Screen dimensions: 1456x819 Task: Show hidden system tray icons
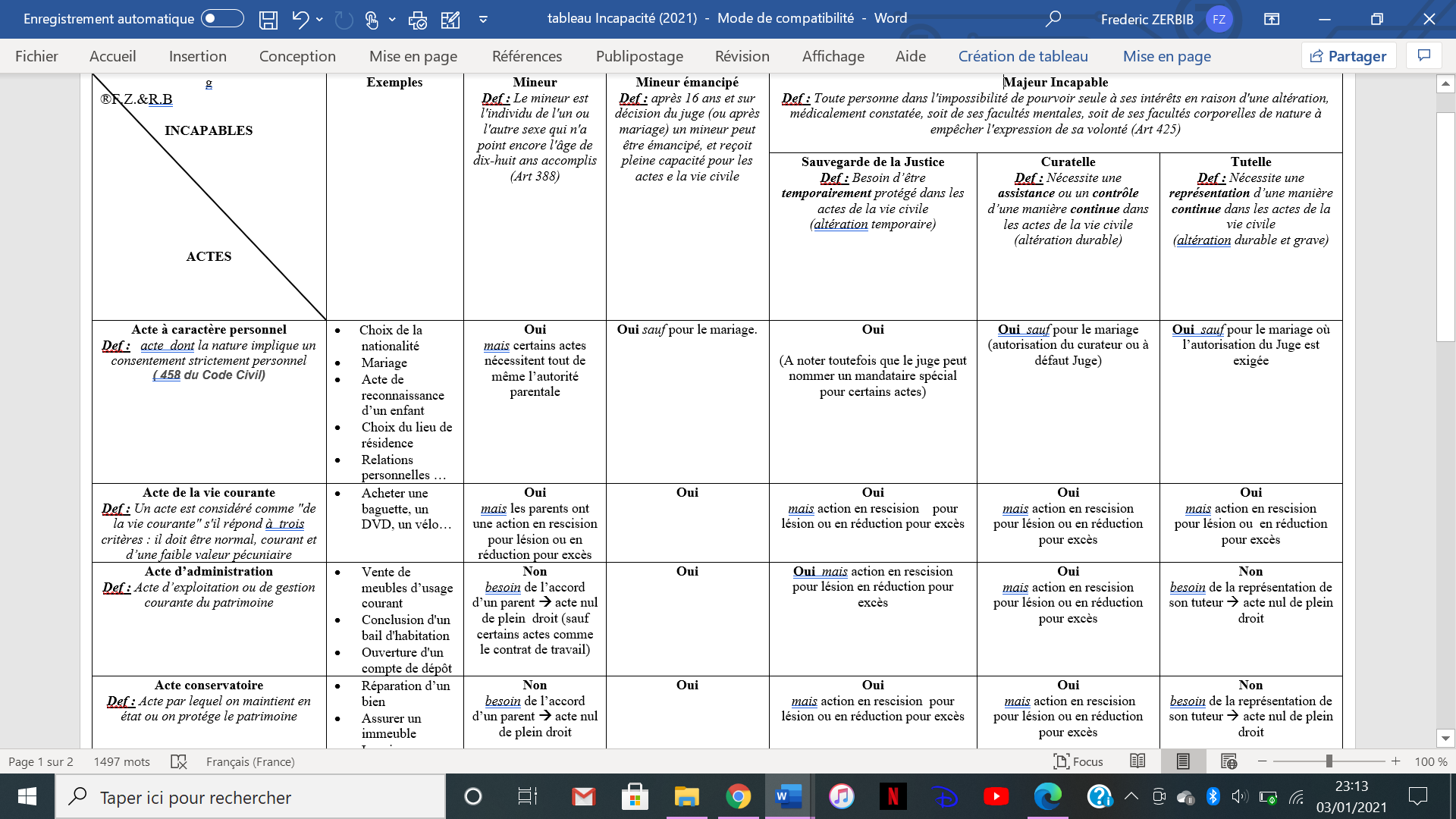click(1131, 796)
